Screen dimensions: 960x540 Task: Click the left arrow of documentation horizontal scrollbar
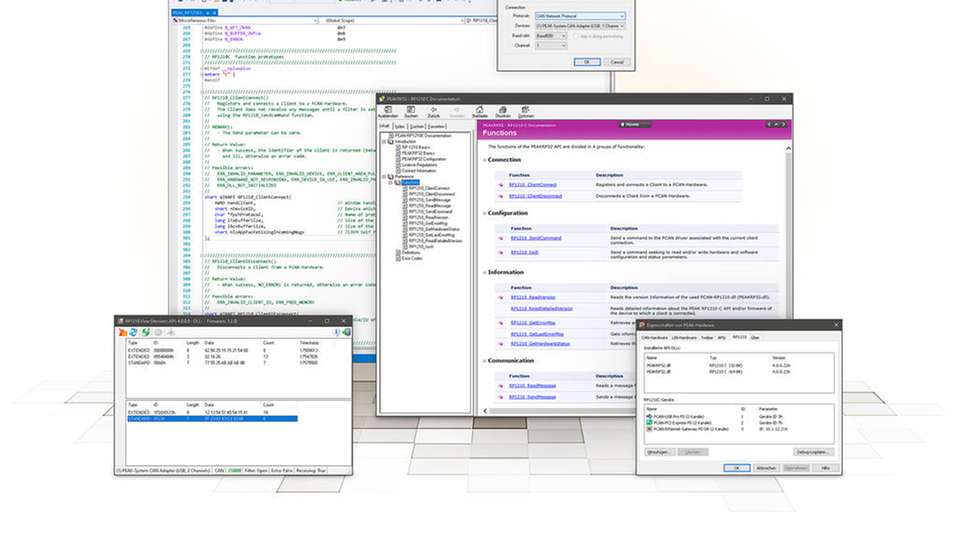(x=486, y=411)
